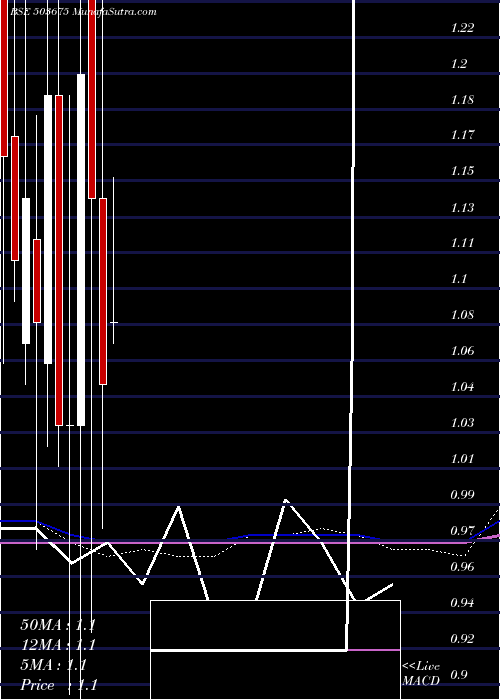This screenshot has height=700, width=500.
Task: Click the 0.97 price axis label
Action: tap(462, 531)
